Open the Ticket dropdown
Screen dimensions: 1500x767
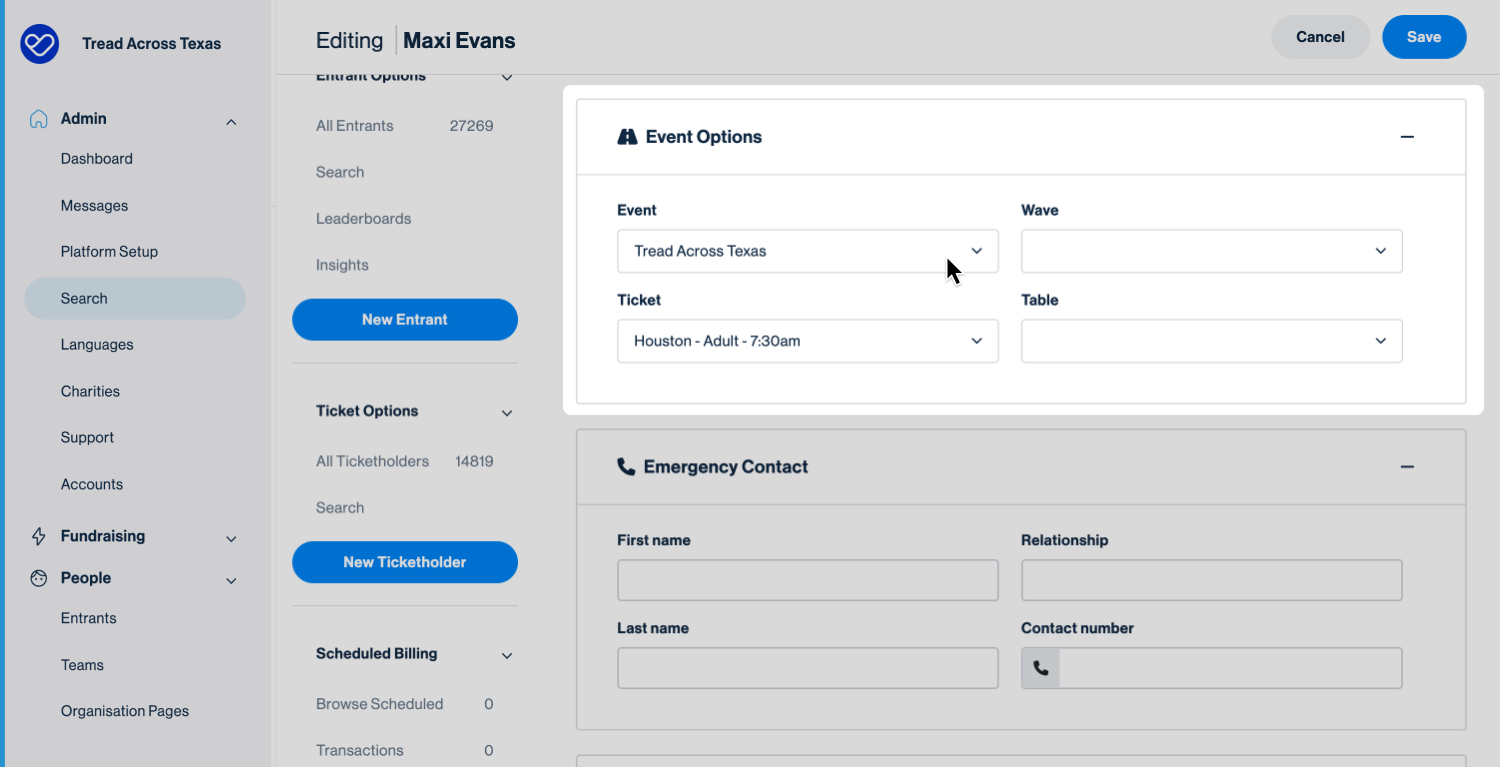click(807, 341)
